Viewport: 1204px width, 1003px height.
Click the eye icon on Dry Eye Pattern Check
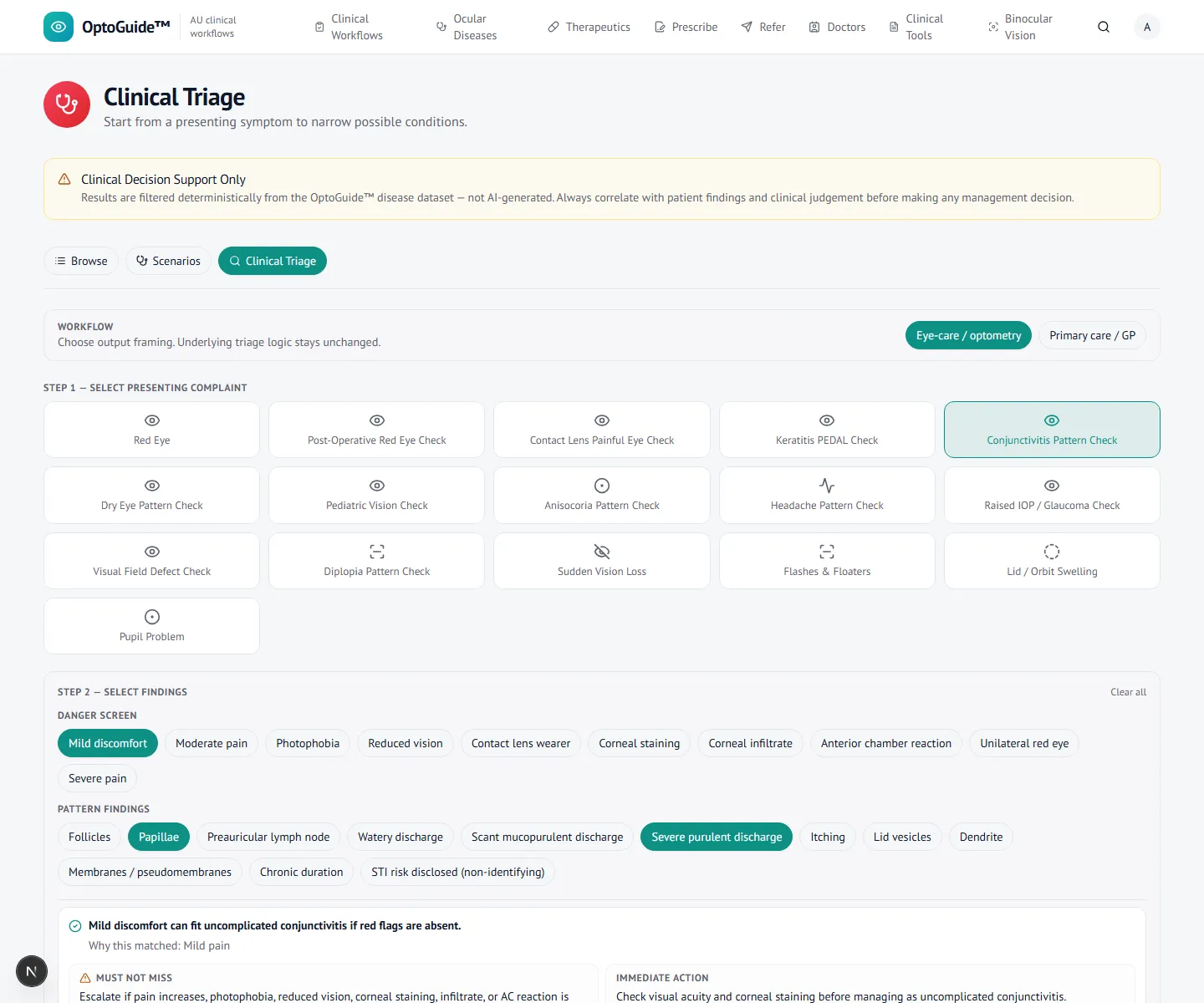152,486
